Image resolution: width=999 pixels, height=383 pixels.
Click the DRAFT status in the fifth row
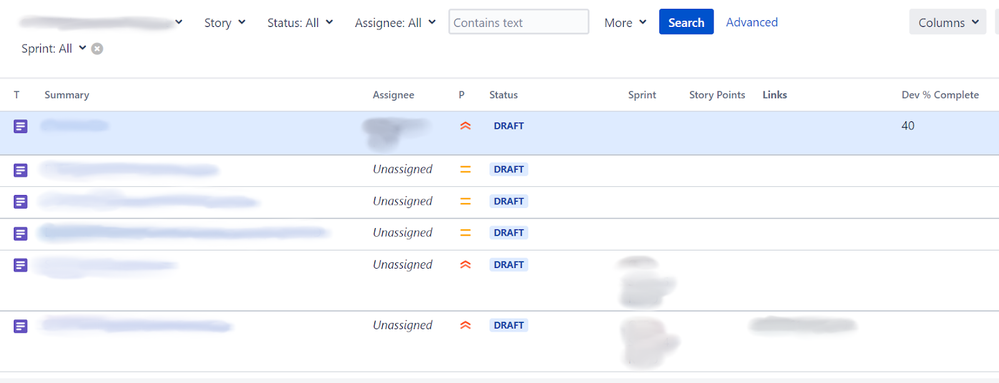[509, 264]
